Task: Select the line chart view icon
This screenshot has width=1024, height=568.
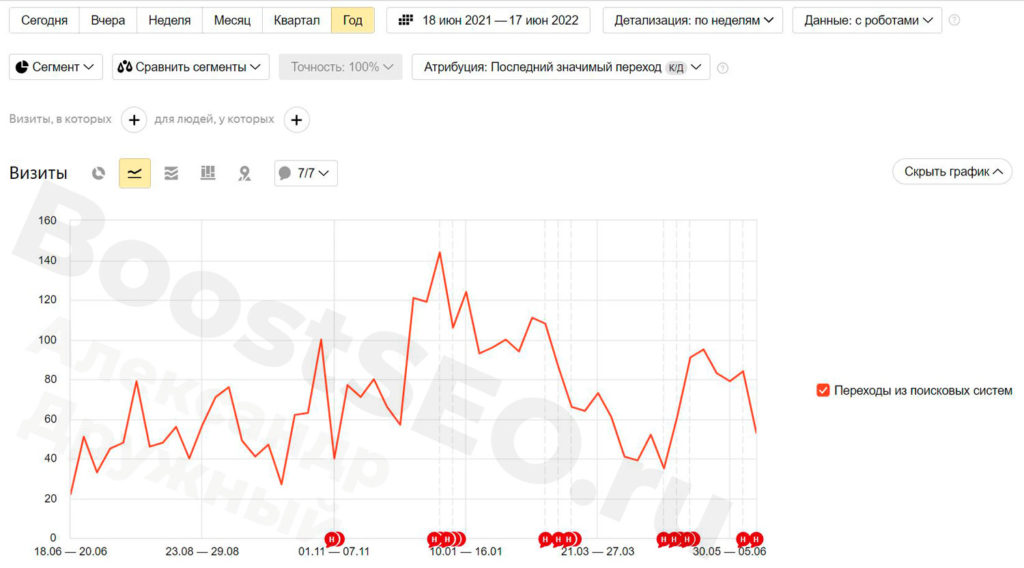Action: [135, 173]
